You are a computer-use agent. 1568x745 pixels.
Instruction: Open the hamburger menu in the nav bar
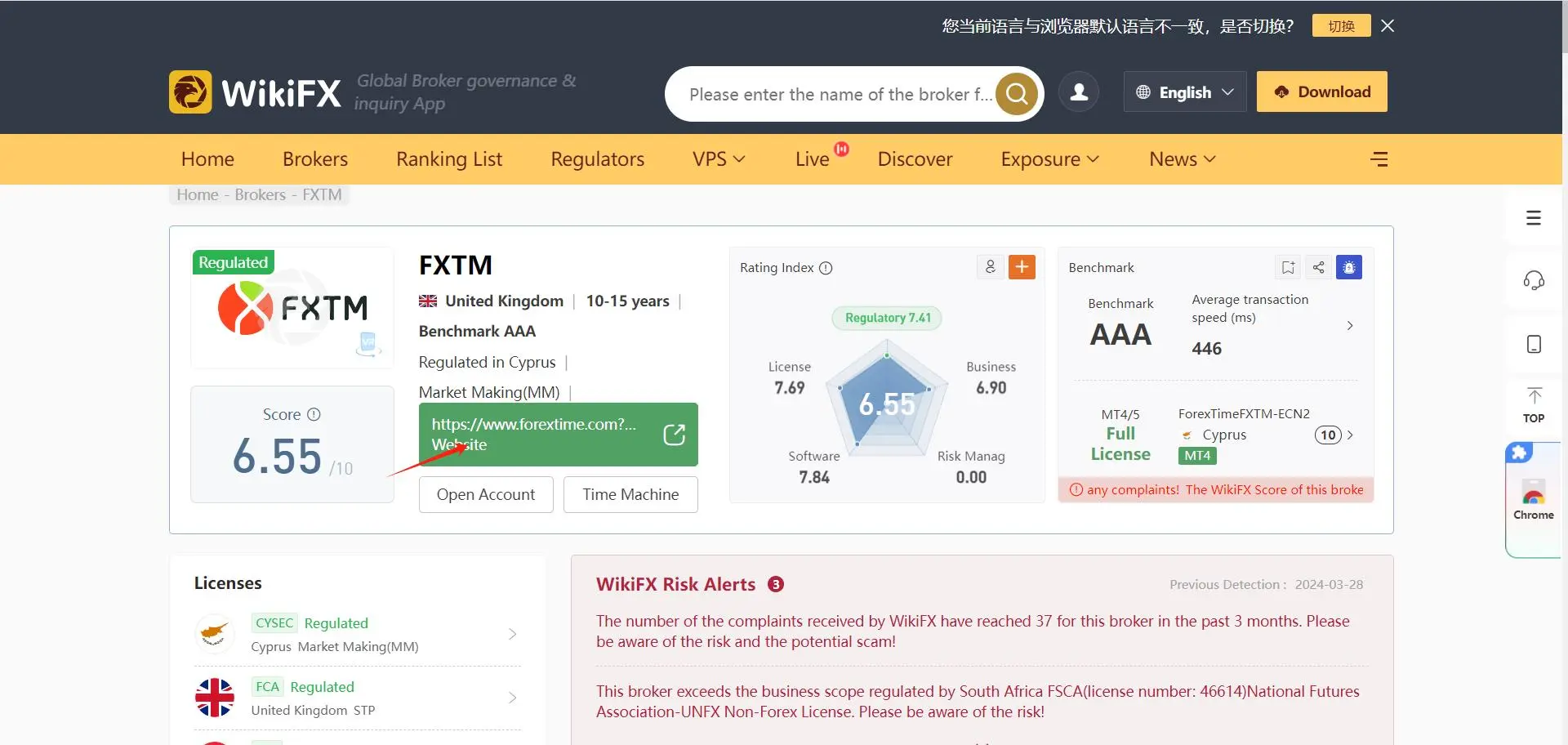tap(1379, 159)
